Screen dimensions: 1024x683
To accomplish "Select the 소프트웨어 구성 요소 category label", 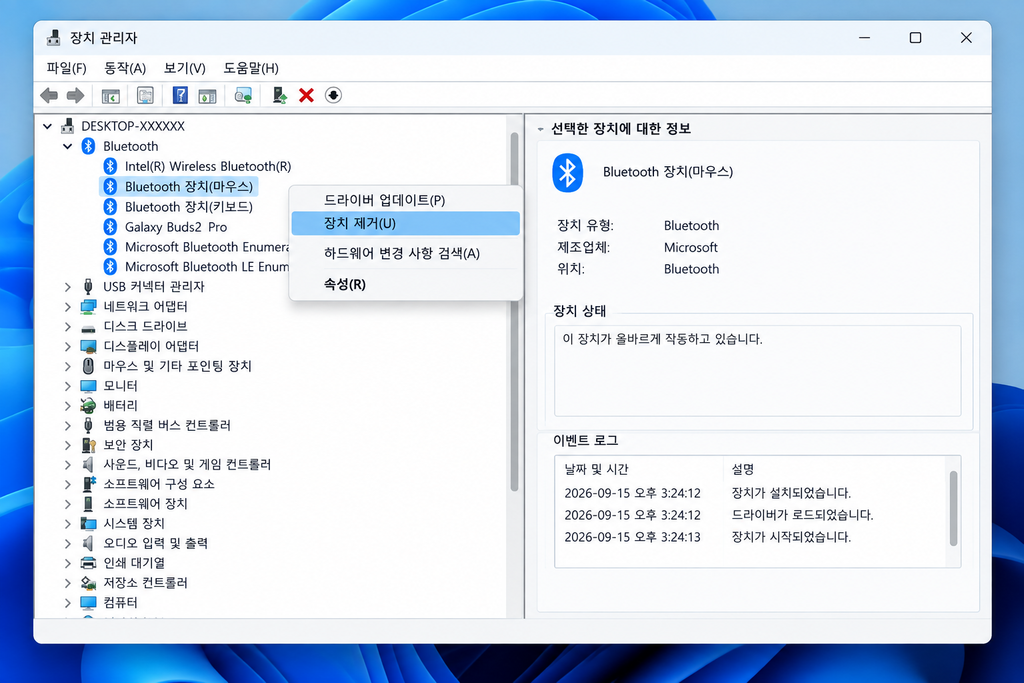I will tap(159, 484).
